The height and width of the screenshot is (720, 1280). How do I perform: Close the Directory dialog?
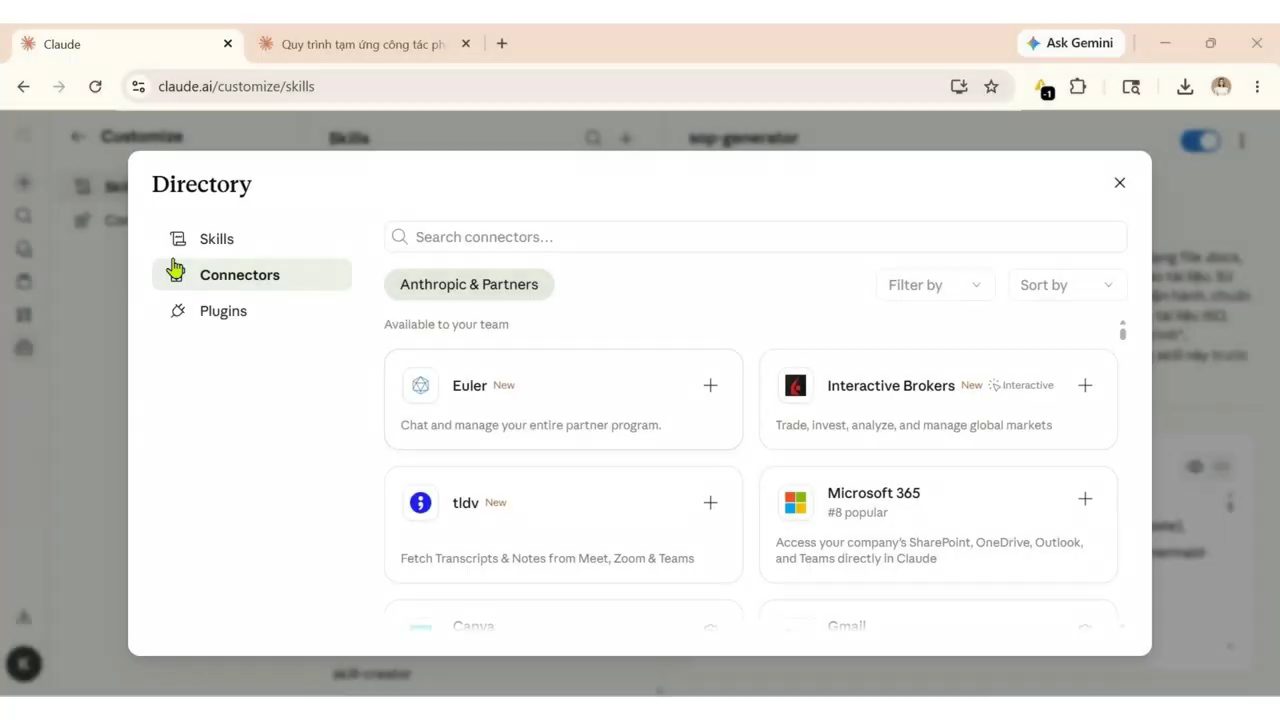click(x=1120, y=182)
